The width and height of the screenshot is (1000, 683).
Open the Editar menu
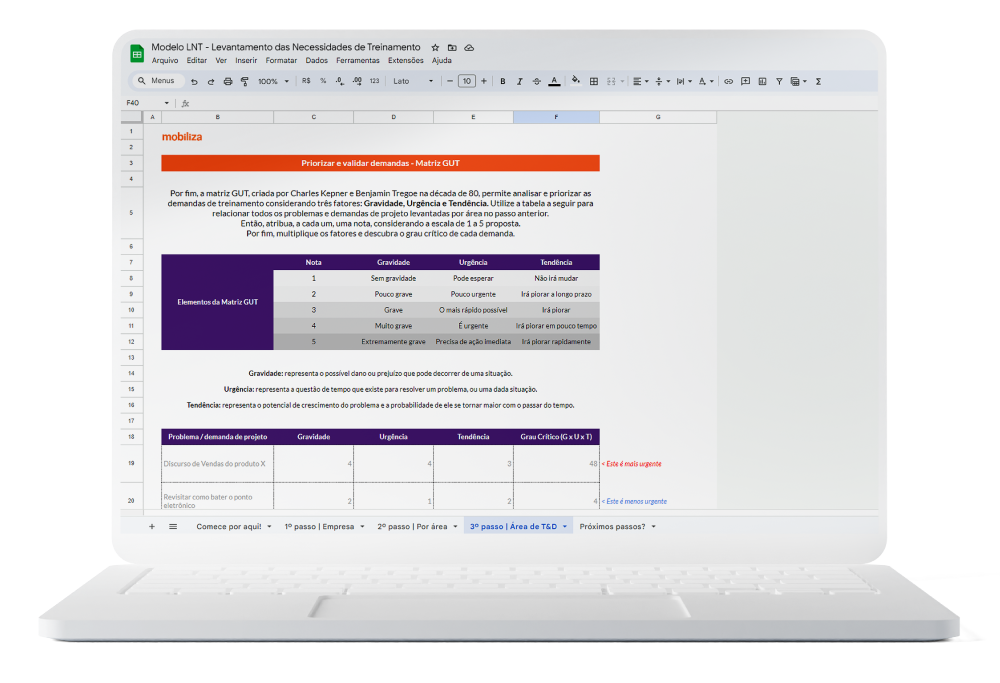click(196, 61)
